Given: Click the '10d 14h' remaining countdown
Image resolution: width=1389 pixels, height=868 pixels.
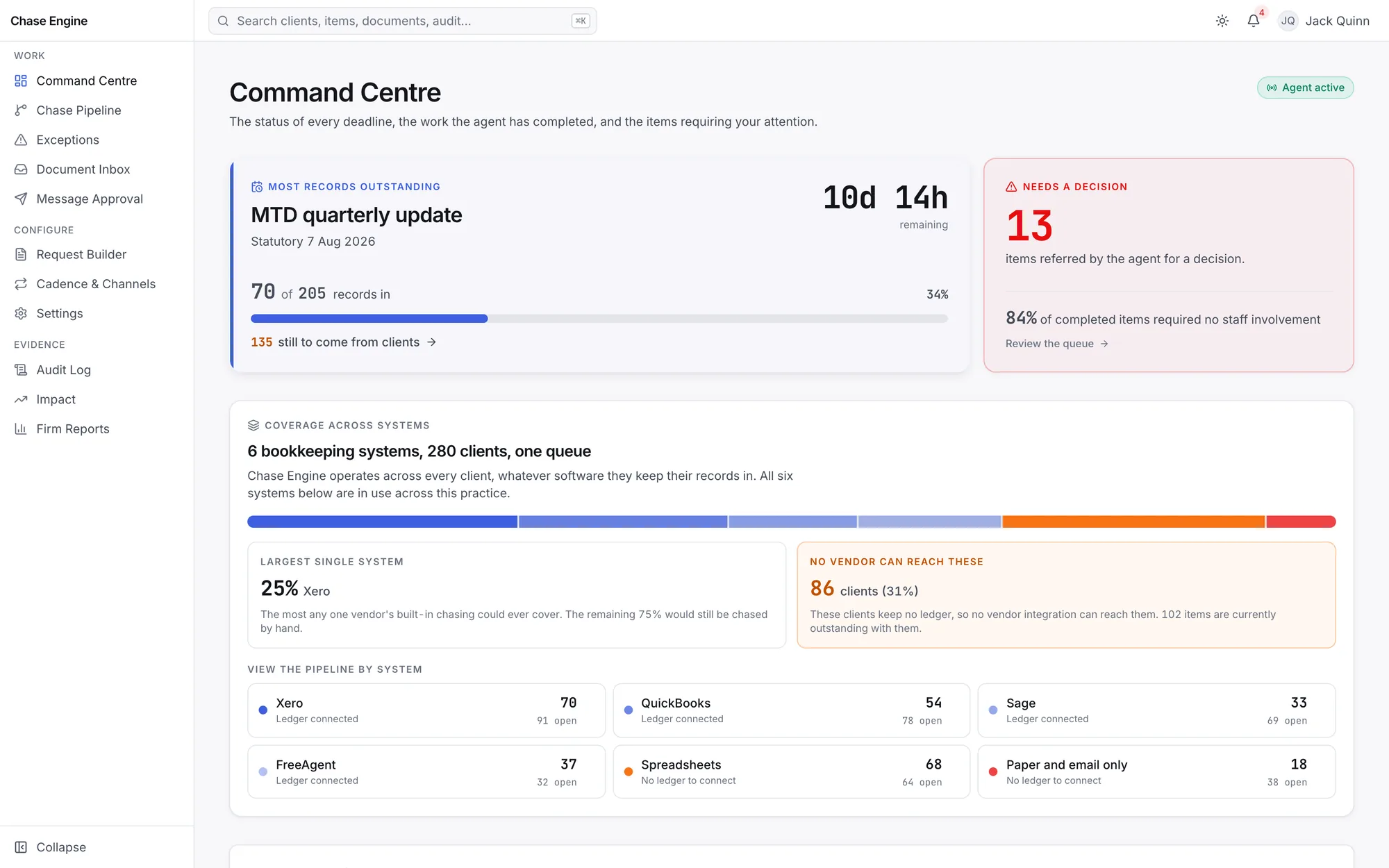Looking at the screenshot, I should click(885, 198).
